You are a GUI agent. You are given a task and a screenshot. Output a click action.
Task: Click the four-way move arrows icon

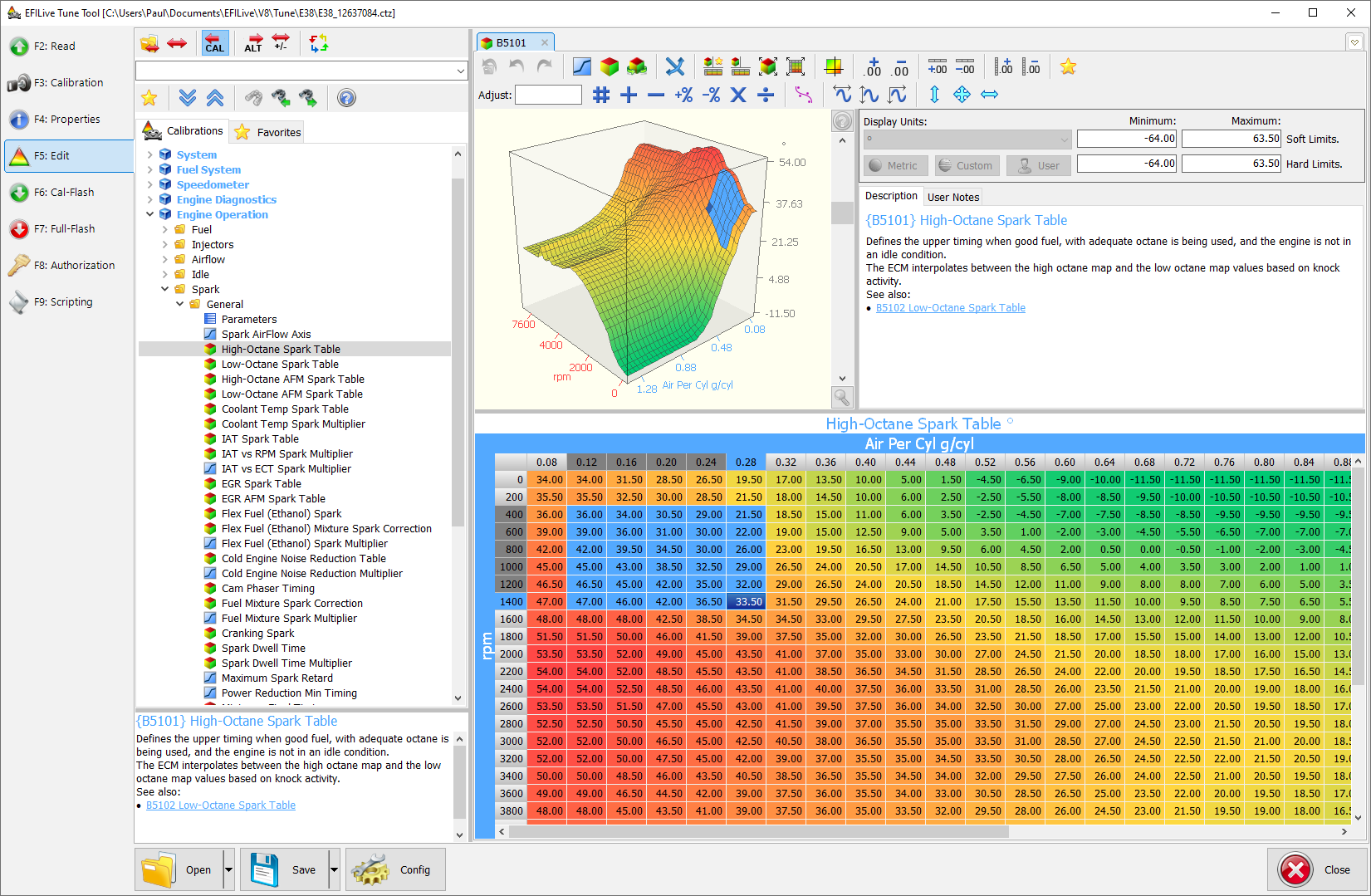pos(962,95)
